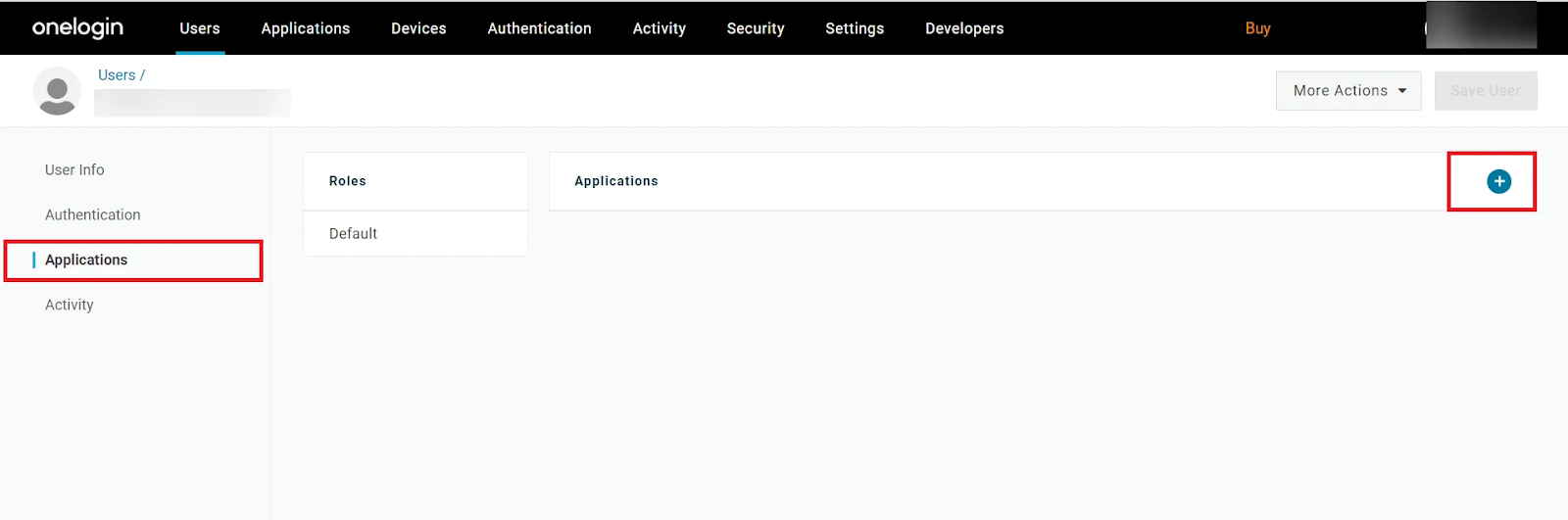The image size is (1568, 520).
Task: Open the More Actions dropdown
Action: (1348, 90)
